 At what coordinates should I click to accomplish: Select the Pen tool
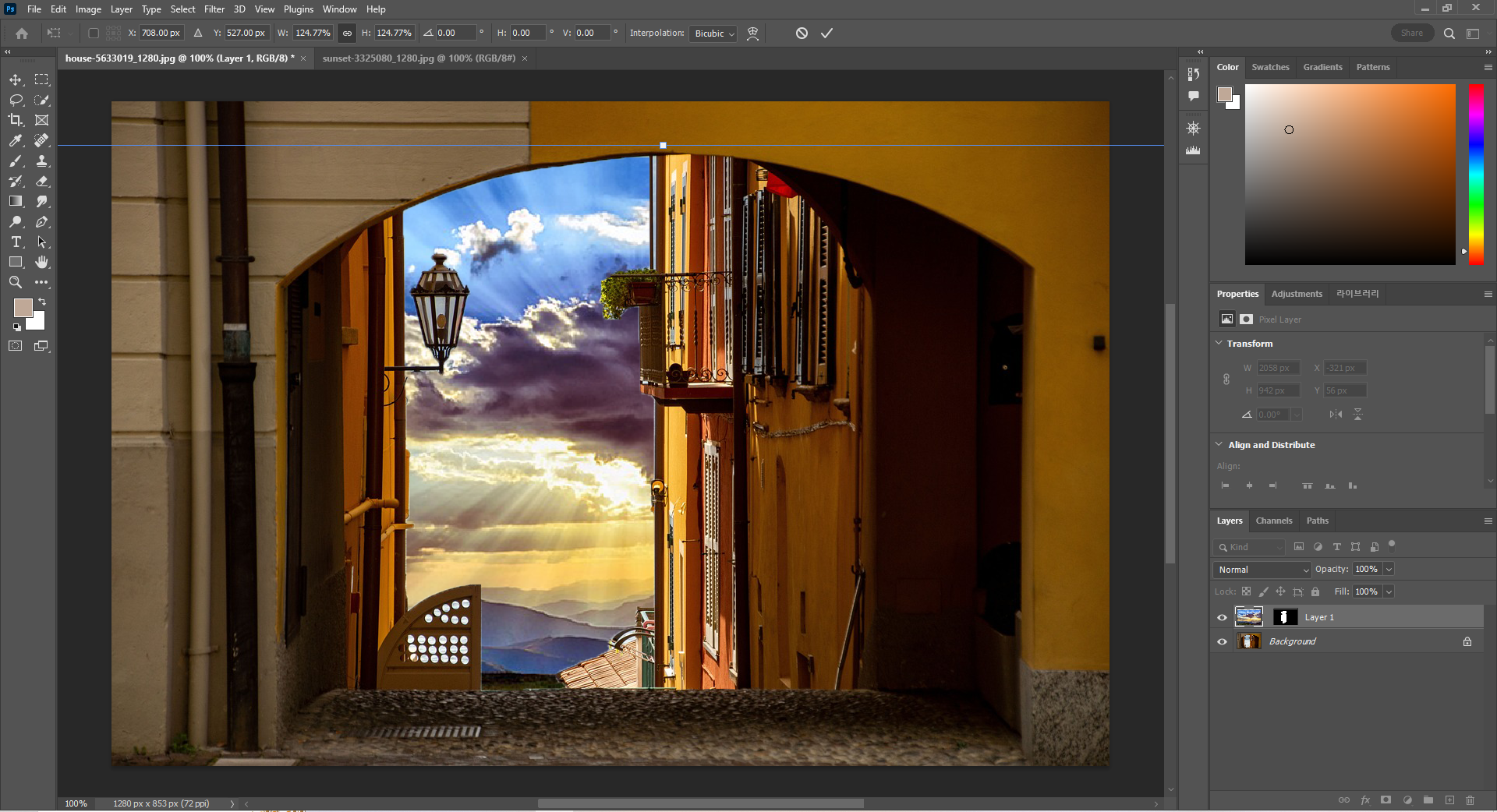pos(42,221)
